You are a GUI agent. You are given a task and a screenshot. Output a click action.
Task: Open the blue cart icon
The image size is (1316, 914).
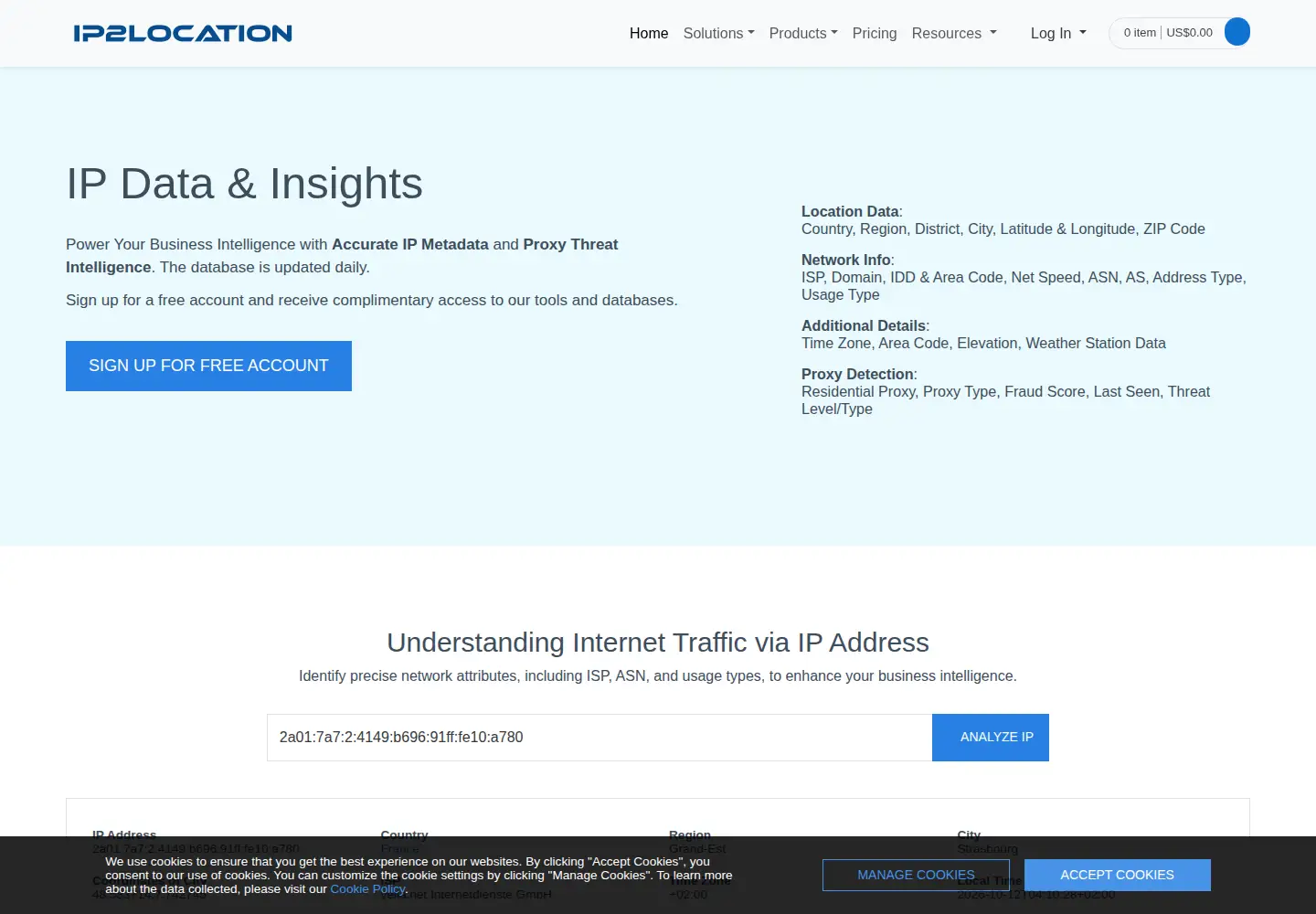[1236, 32]
